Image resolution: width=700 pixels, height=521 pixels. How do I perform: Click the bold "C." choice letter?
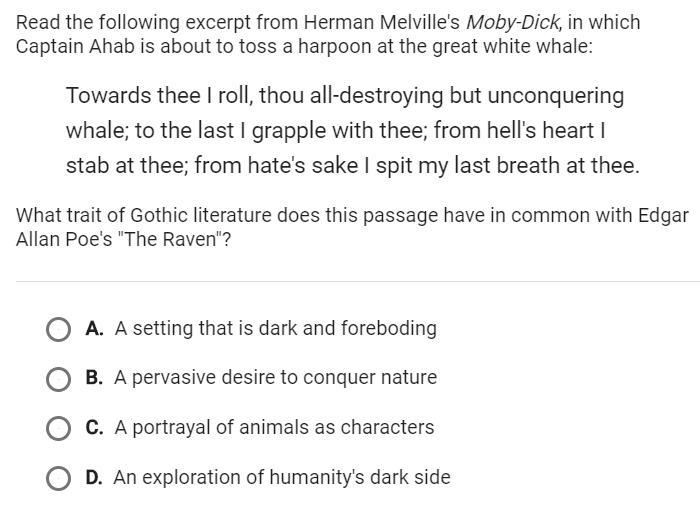point(94,427)
